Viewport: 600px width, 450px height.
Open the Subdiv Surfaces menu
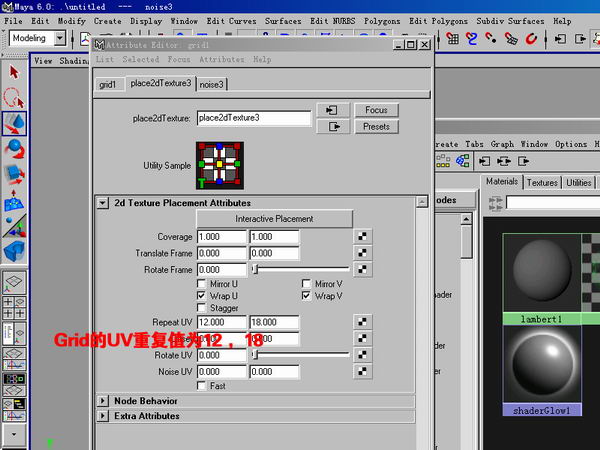pyautogui.click(x=510, y=21)
